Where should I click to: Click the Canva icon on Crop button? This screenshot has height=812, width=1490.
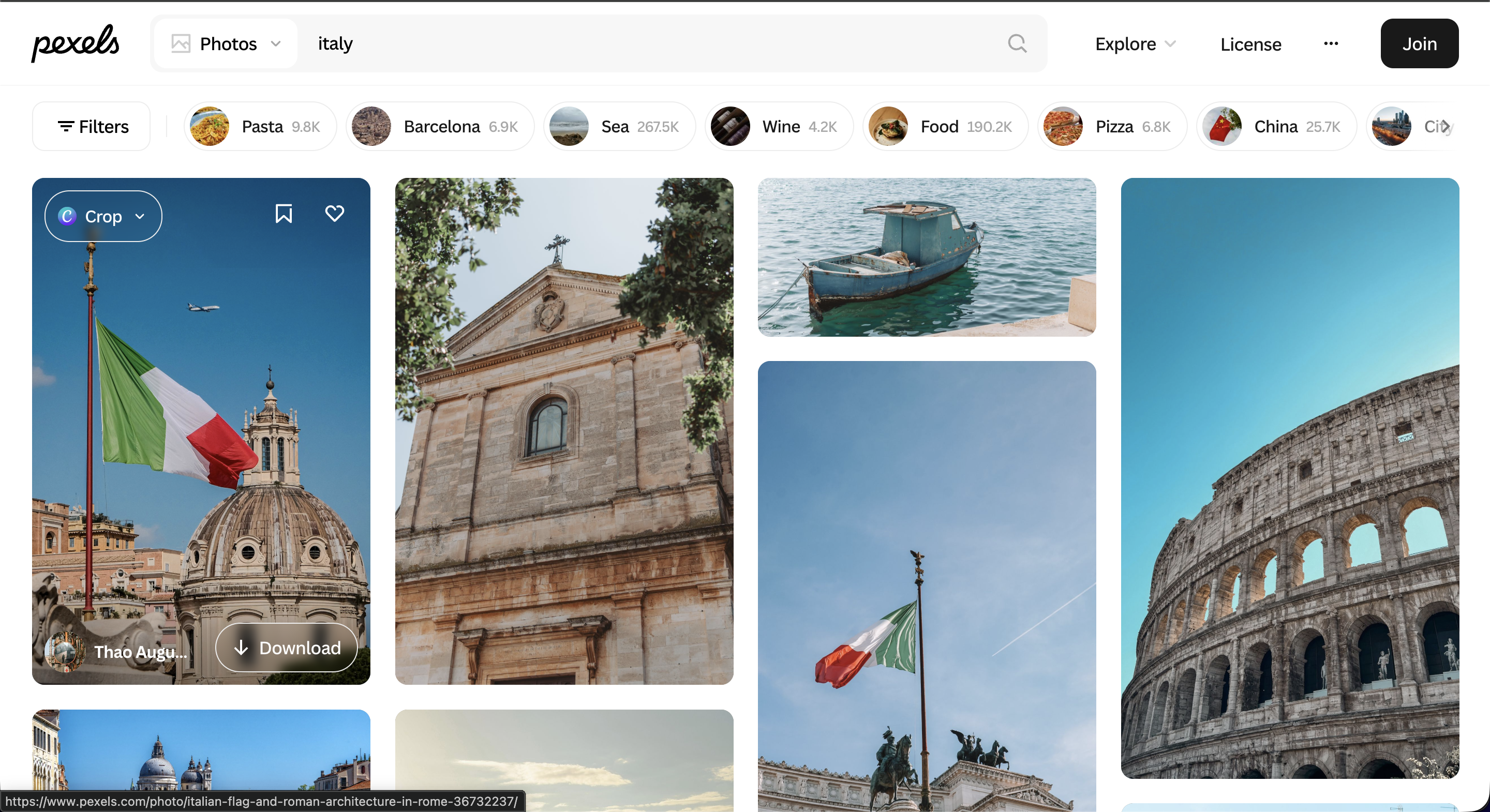point(67,216)
